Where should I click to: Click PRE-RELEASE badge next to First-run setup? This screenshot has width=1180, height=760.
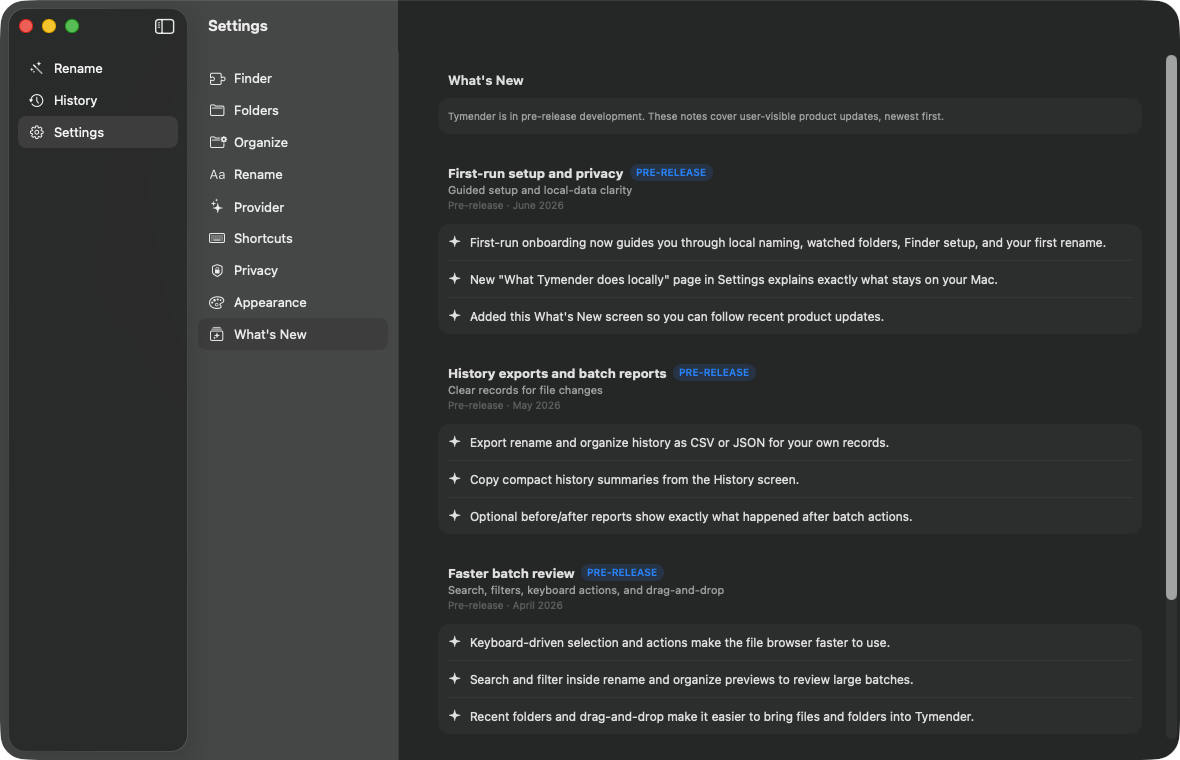(x=671, y=173)
